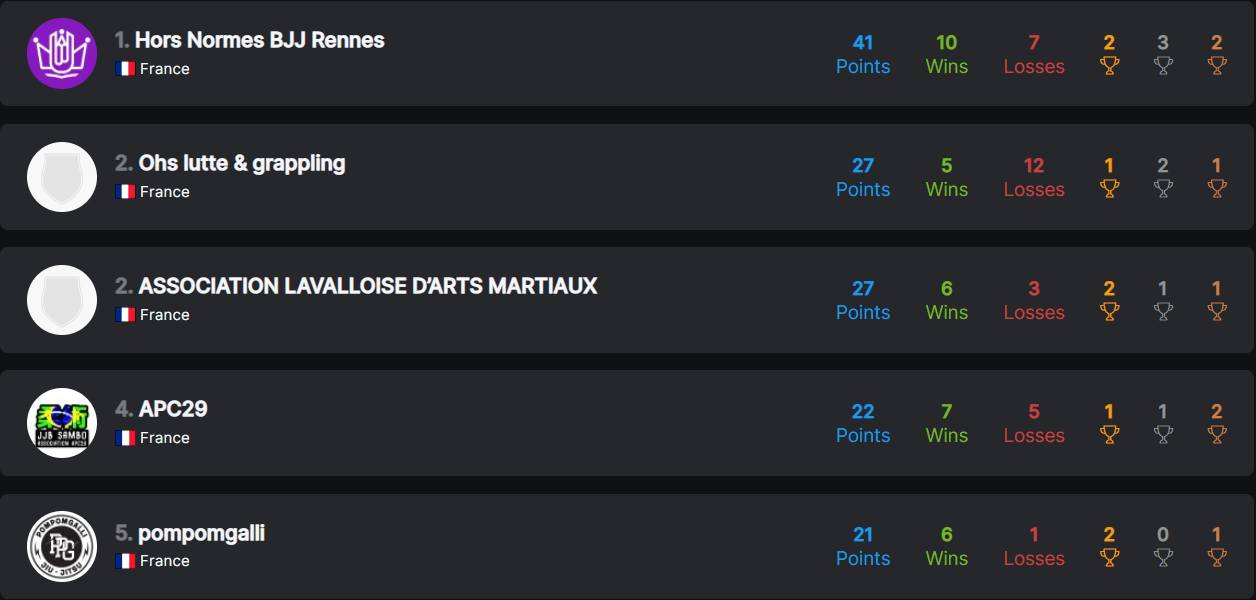This screenshot has height=600, width=1256.
Task: Click the pompomgalli Jiu-Jitsu circular logo
Action: tap(62, 546)
